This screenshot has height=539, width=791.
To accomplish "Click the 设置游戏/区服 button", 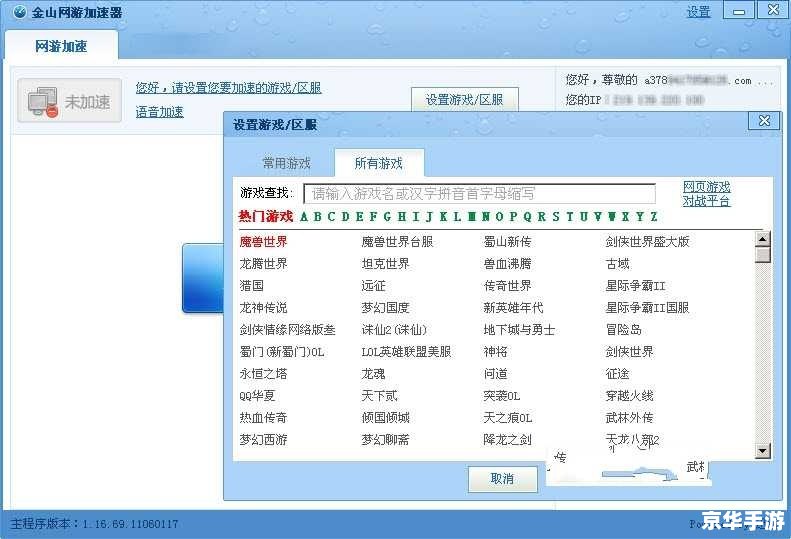I will [464, 99].
